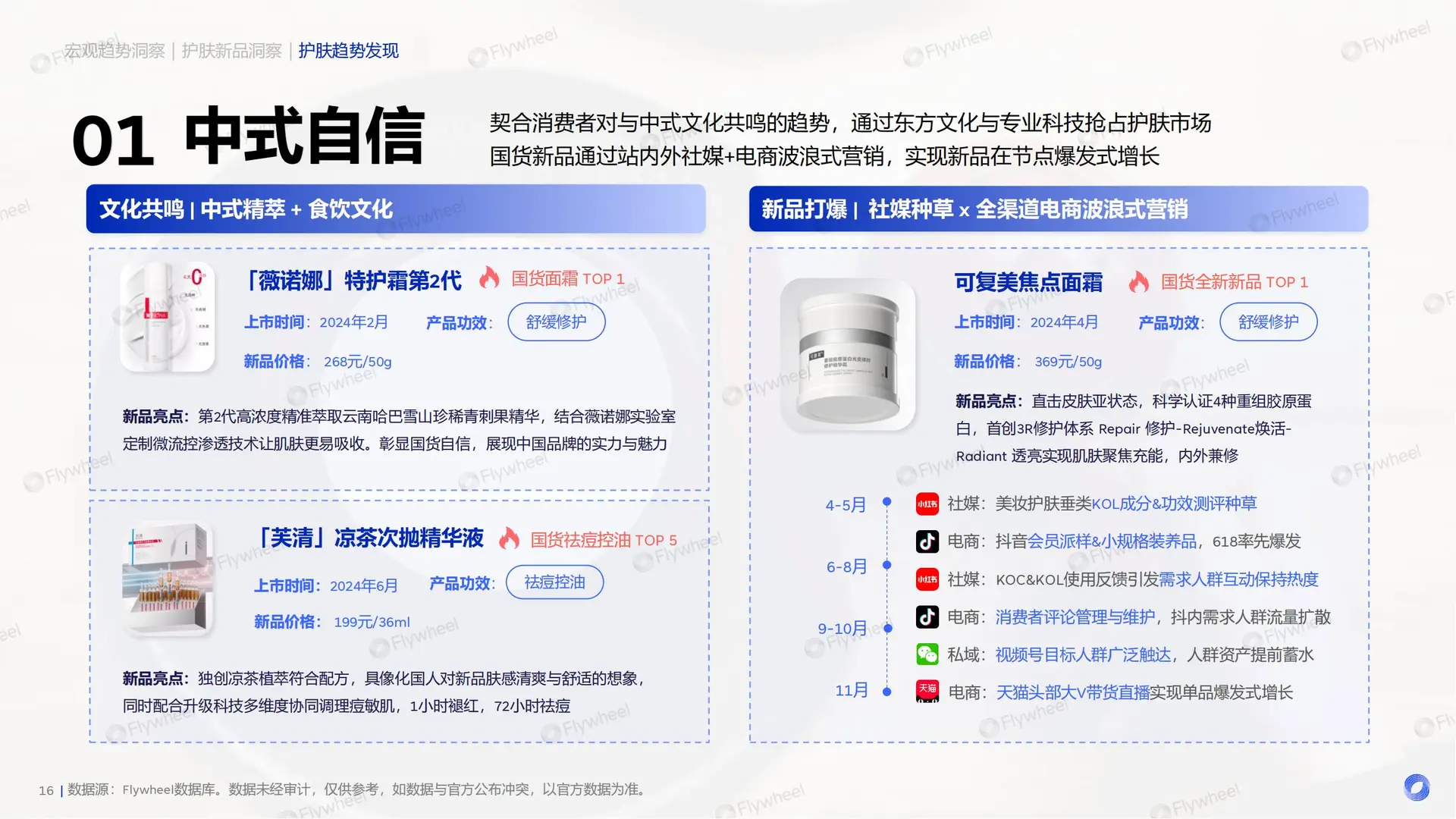The height and width of the screenshot is (819, 1456).
Task: Click the Xiaohongshu icon in the 4-5月 row
Action: pyautogui.click(x=927, y=504)
